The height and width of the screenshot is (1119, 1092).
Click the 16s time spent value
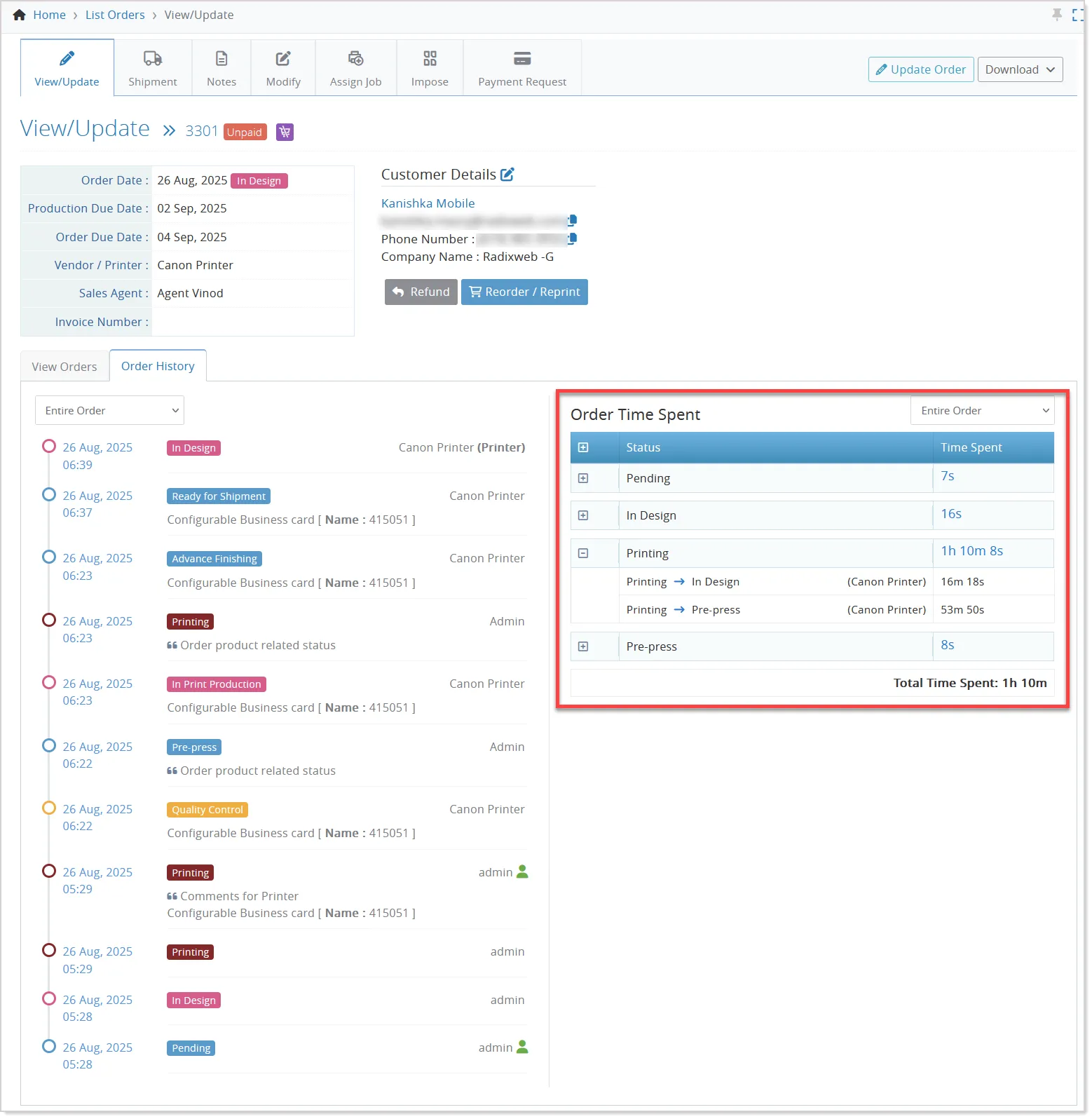click(x=951, y=514)
